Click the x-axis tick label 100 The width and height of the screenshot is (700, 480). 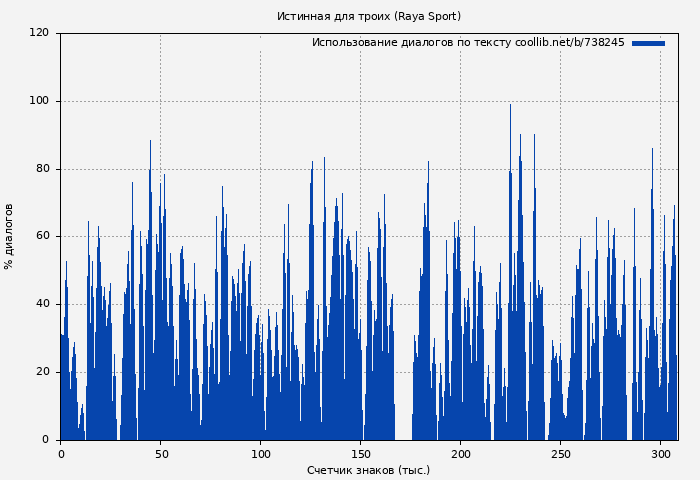[260, 454]
